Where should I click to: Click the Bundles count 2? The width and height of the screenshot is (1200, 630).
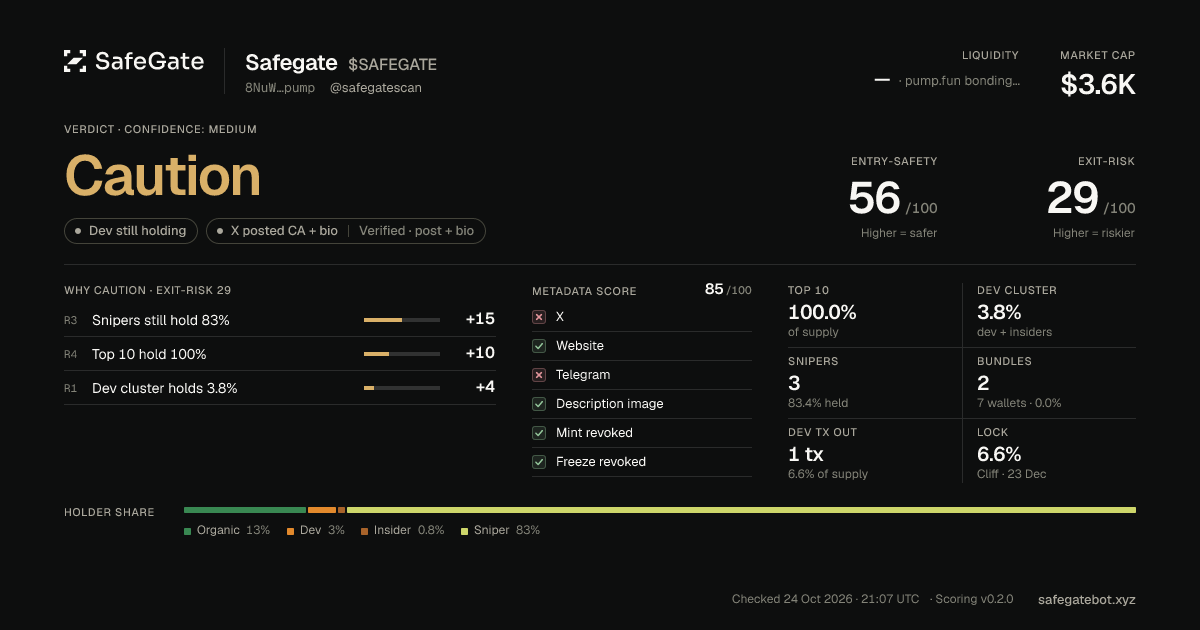click(x=983, y=383)
